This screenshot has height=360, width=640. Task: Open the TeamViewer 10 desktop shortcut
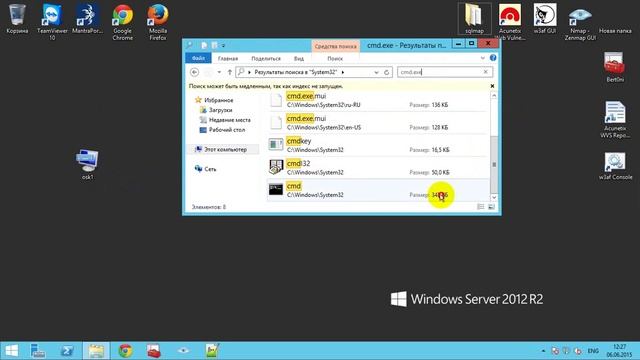pos(52,21)
